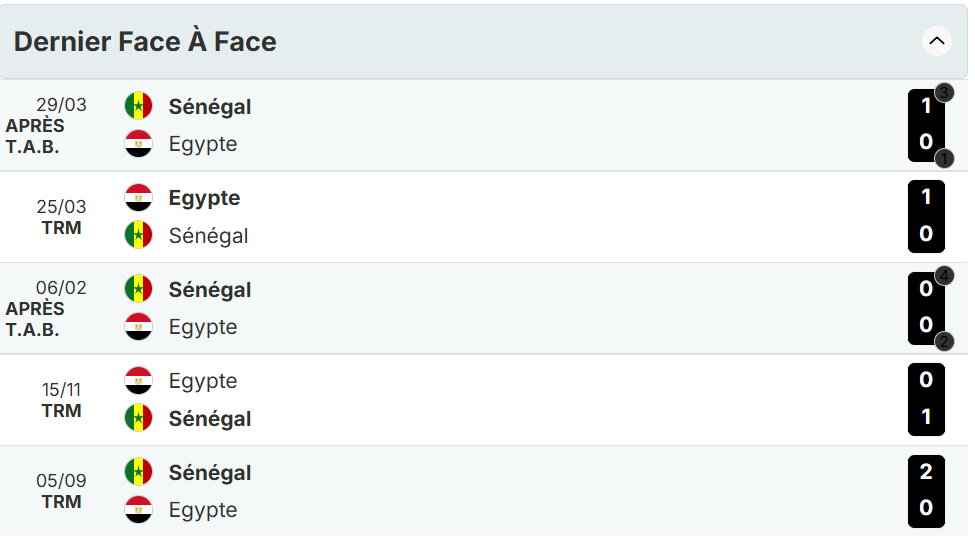Collapse the Dernier Face À Face section
Screen dimensions: 975x541
click(936, 42)
